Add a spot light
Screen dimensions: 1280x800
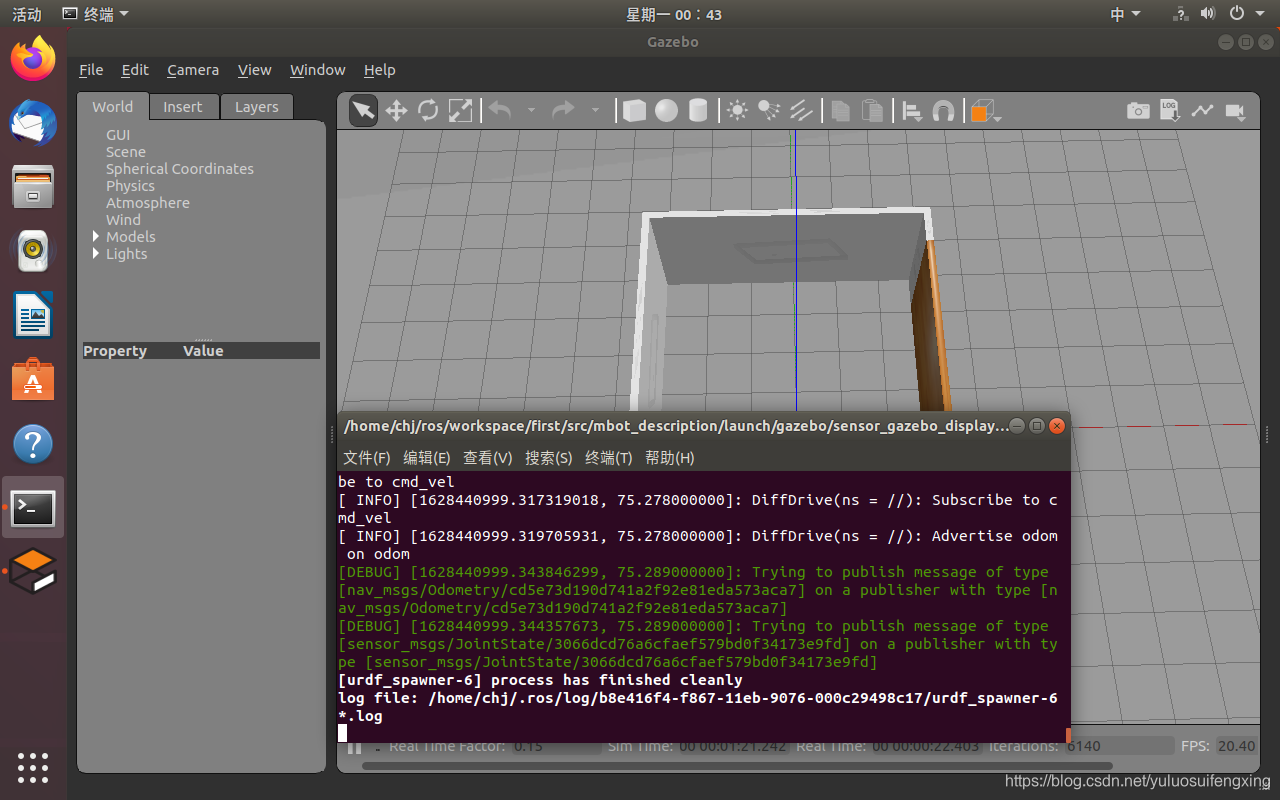pos(769,110)
